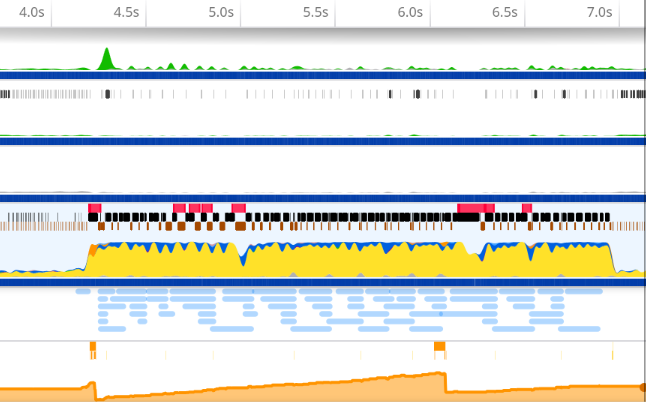Inspect the tall green spike near 4.4s
Screen dimensions: 646x402
pyautogui.click(x=107, y=60)
